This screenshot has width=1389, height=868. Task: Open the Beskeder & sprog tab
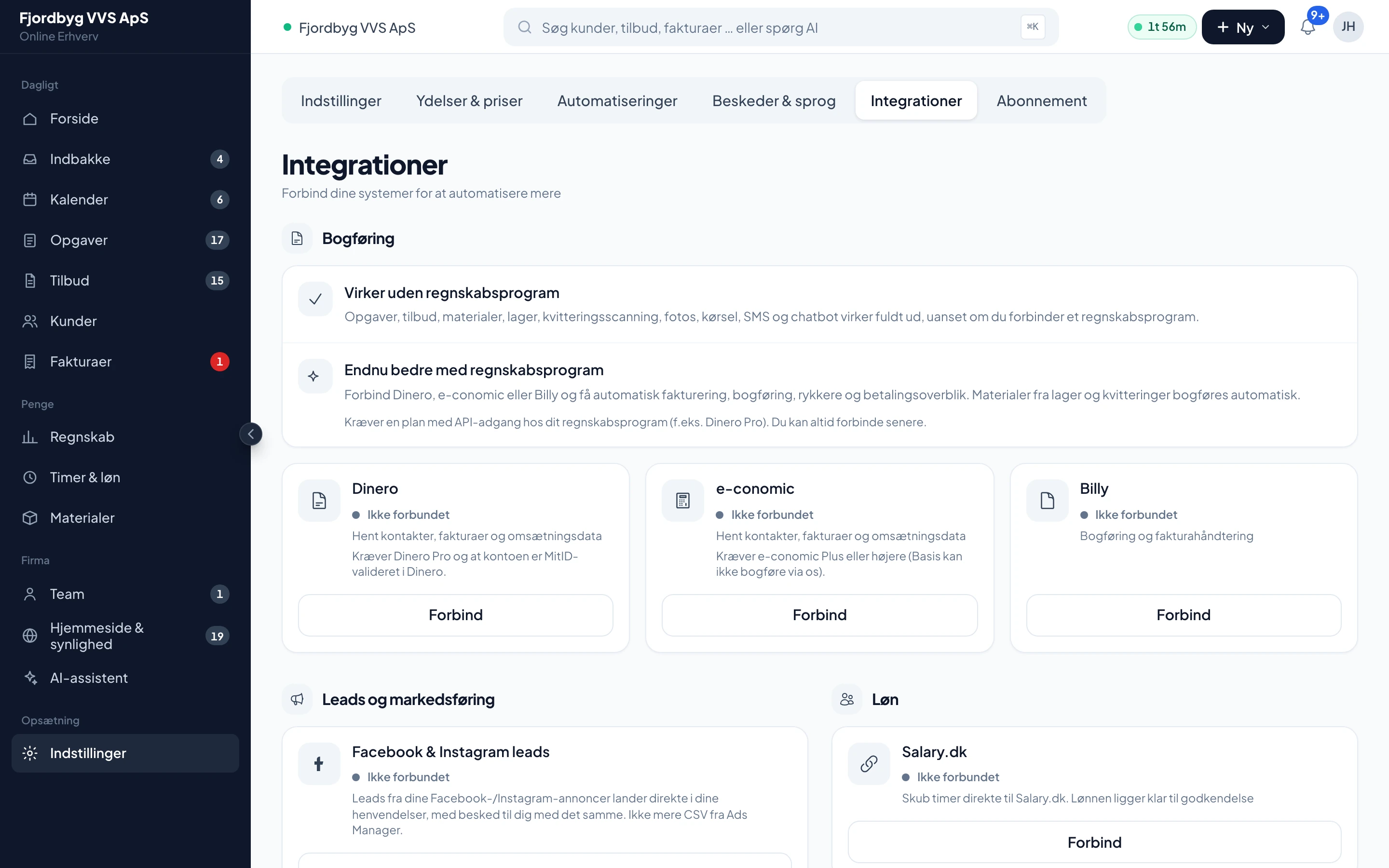774,100
